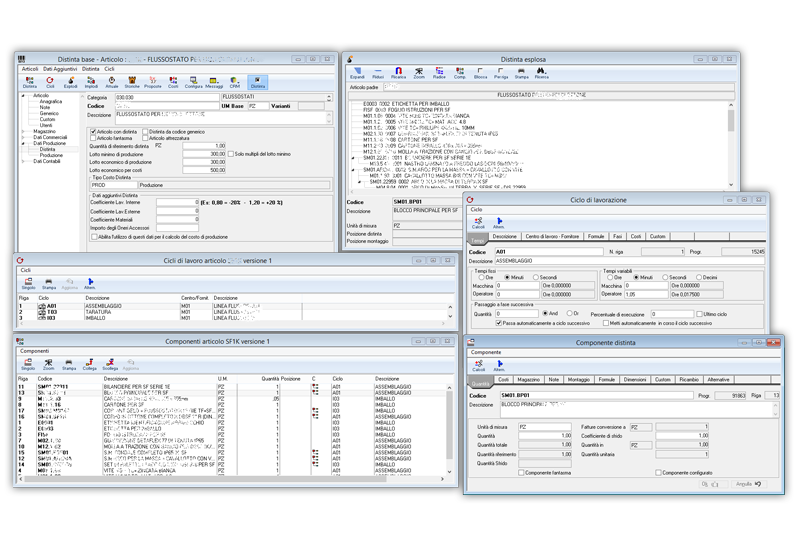Switch to Magazzino tab in Componente distinta
The image size is (800, 542).
coord(528,380)
